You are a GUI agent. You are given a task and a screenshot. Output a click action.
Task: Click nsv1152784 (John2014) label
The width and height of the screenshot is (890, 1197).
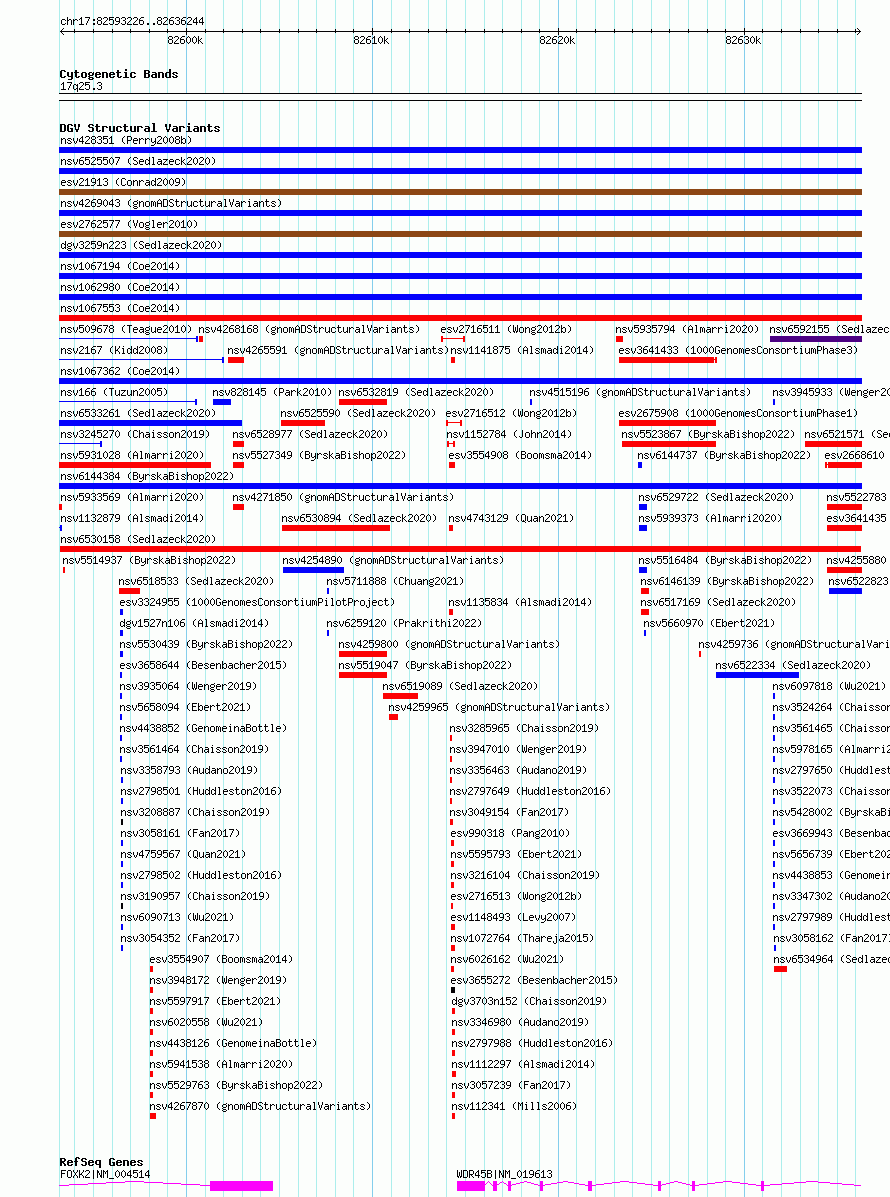[509, 434]
